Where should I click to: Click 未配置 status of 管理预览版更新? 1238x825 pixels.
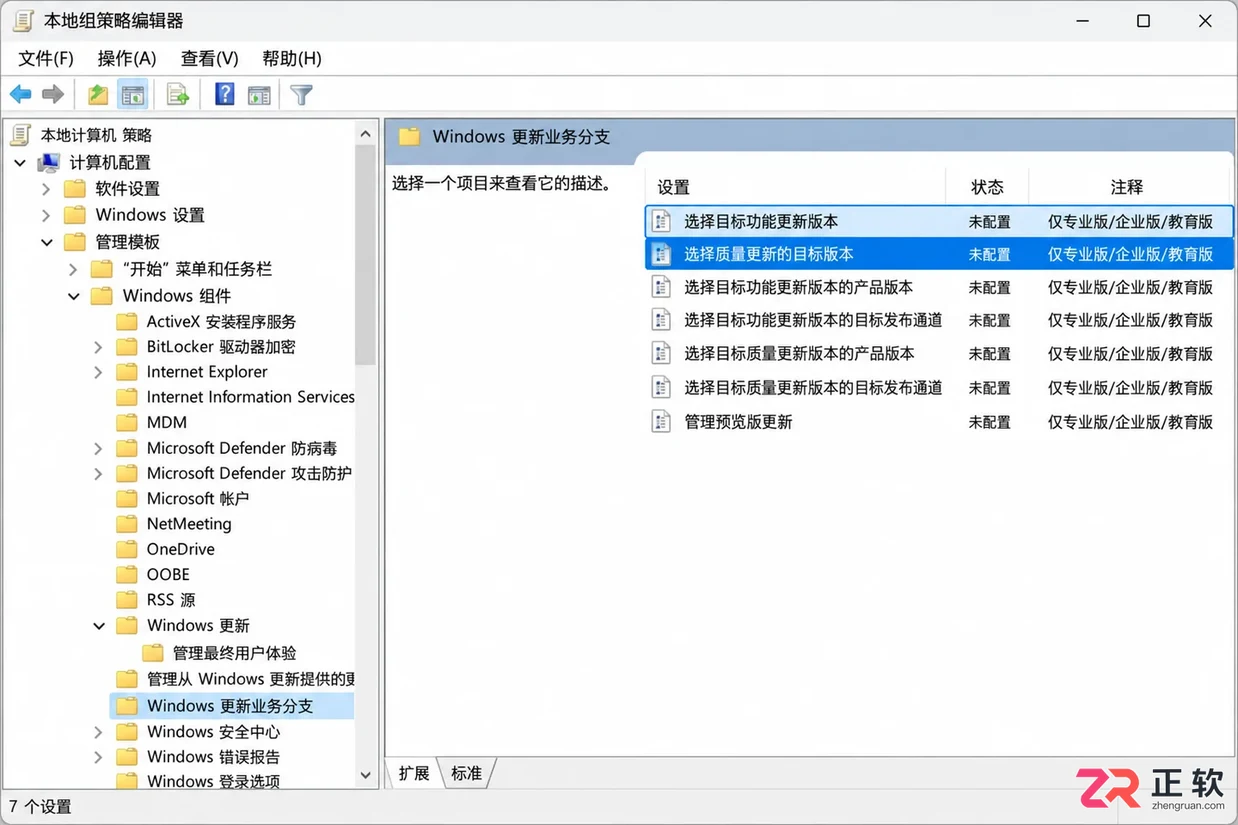point(989,422)
